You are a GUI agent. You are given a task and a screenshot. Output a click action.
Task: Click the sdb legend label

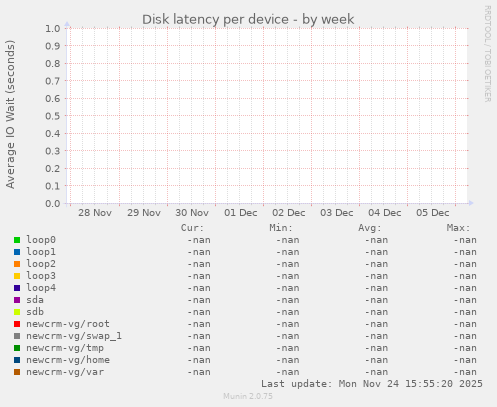click(35, 312)
